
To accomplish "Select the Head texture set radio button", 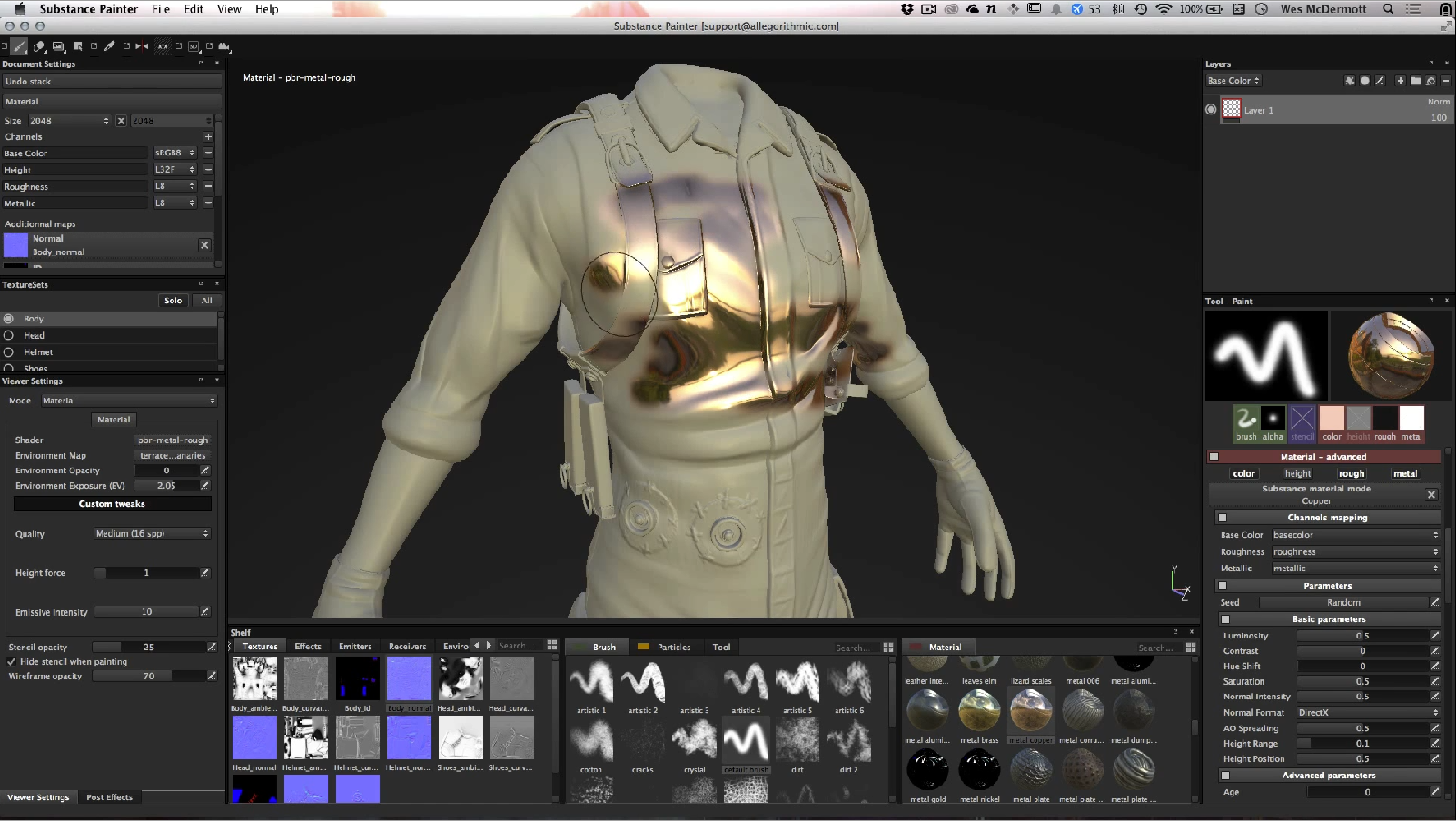I will pyautogui.click(x=9, y=336).
